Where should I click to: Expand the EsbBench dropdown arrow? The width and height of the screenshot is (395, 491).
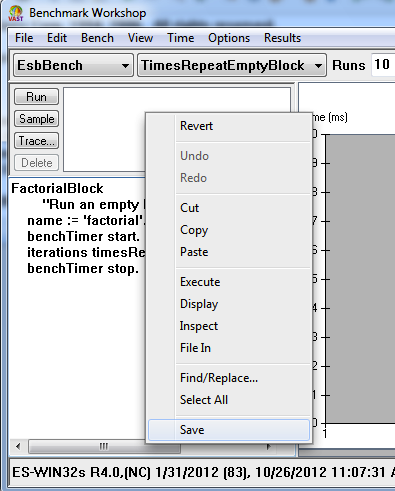(x=125, y=66)
